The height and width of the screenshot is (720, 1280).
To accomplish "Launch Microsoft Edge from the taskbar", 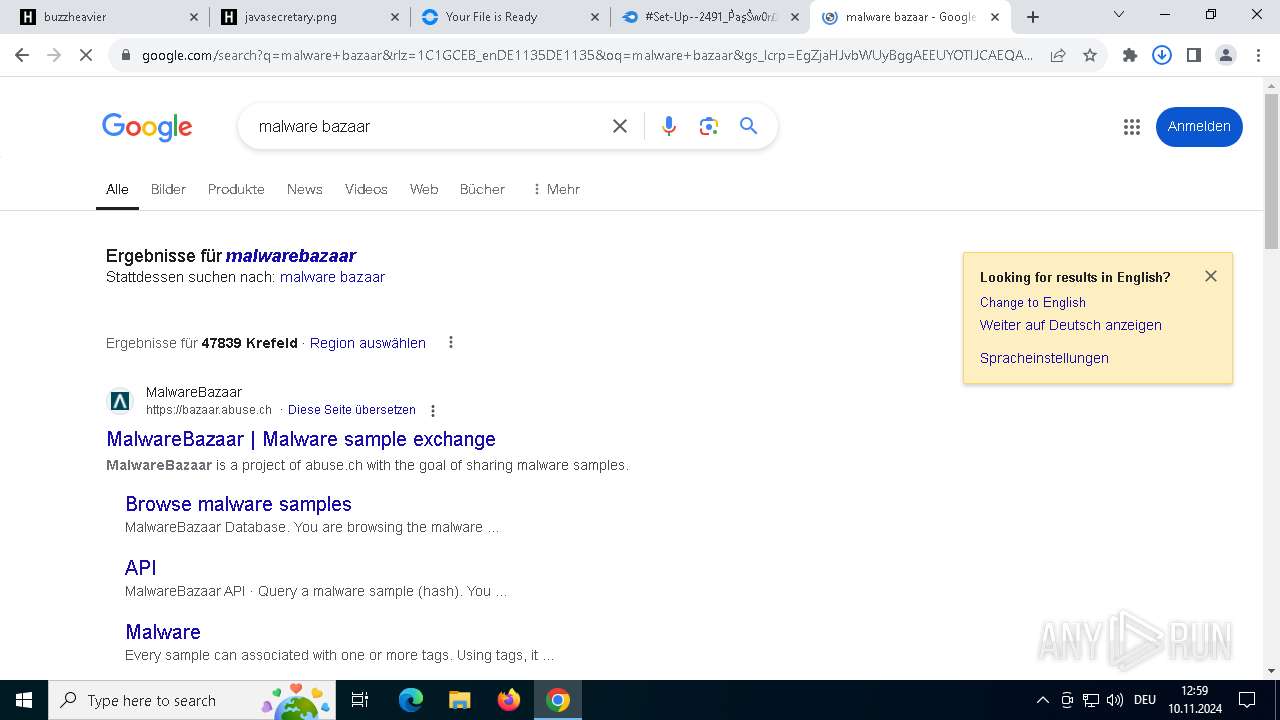I will (x=411, y=700).
